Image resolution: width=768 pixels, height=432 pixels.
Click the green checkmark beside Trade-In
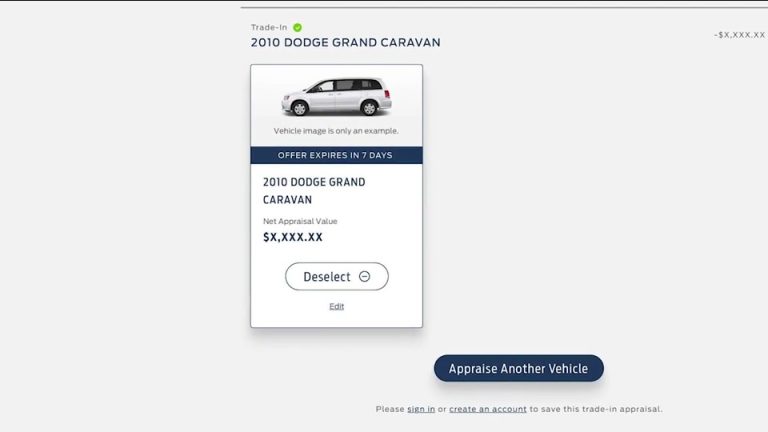tap(297, 27)
